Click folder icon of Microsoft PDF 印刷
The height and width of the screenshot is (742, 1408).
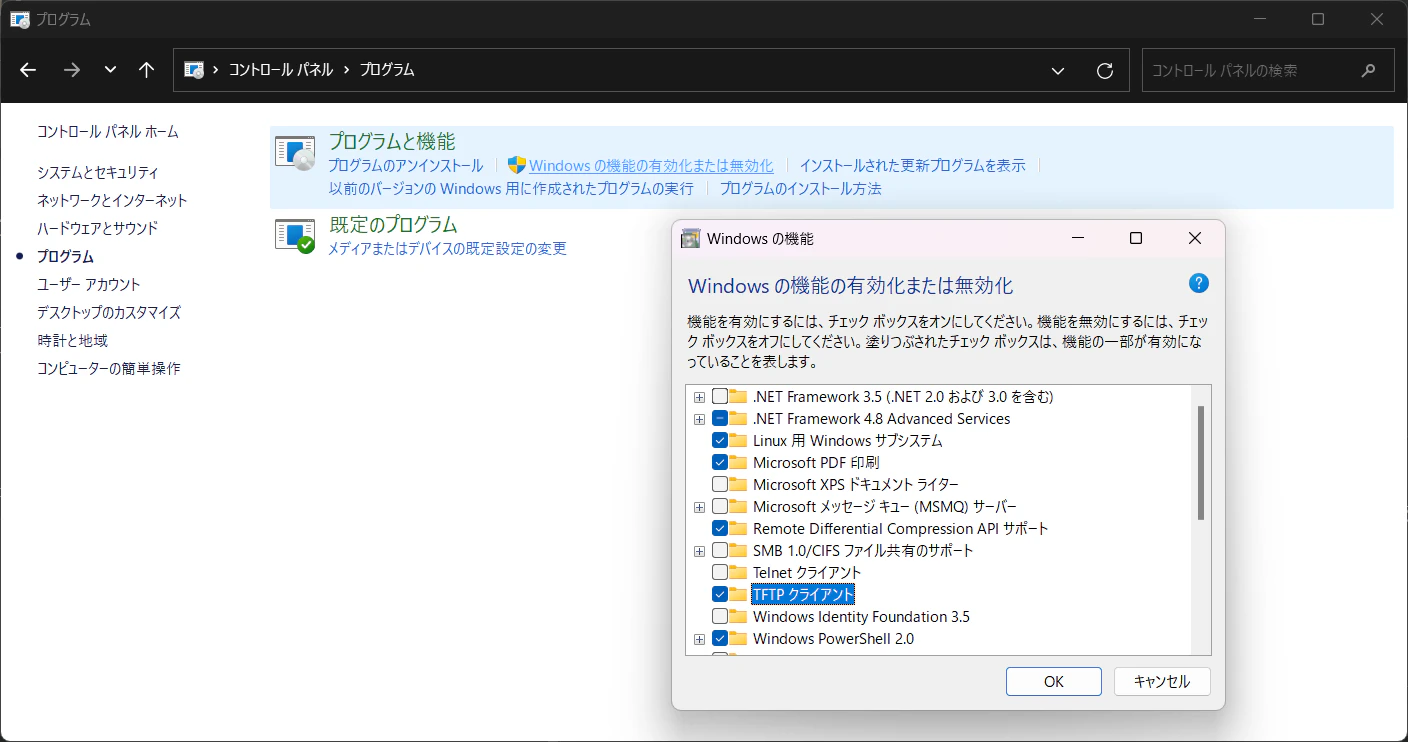coord(739,463)
